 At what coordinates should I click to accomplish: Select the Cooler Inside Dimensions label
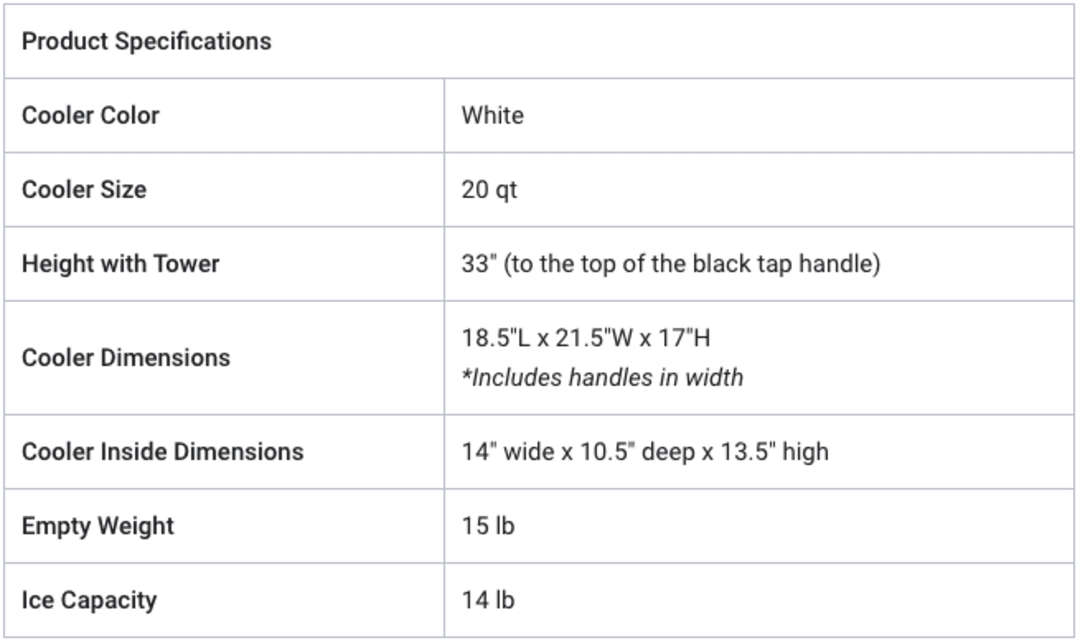pyautogui.click(x=163, y=452)
